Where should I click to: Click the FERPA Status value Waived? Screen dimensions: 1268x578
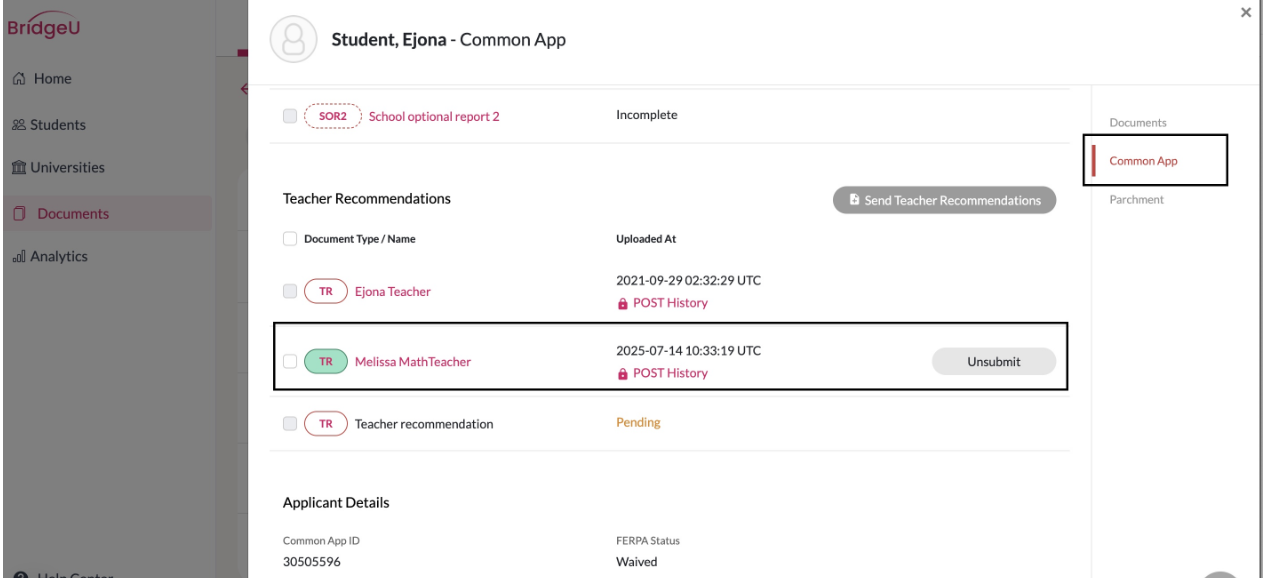click(x=637, y=562)
